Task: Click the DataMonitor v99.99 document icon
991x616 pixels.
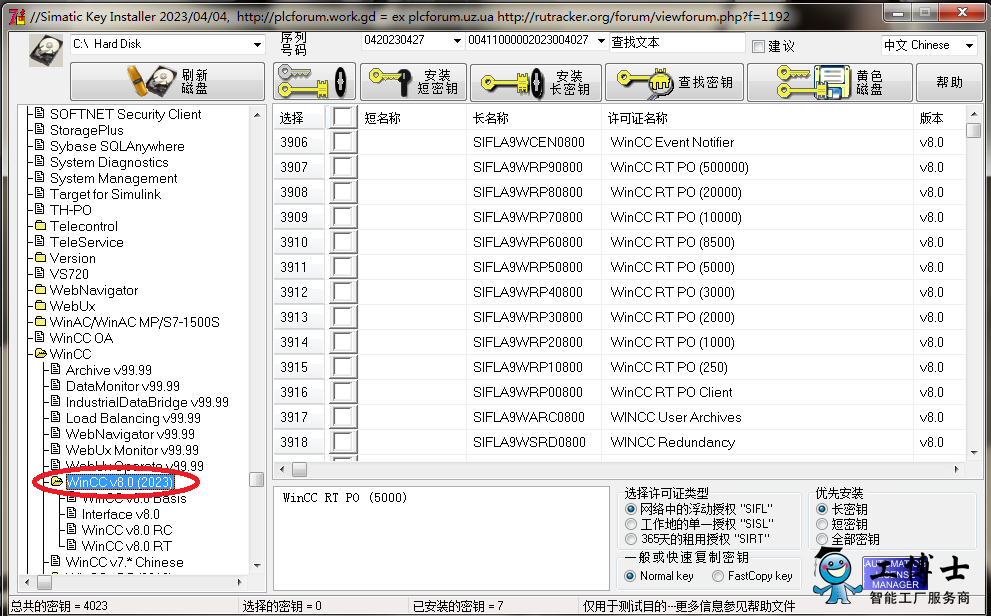Action: pyautogui.click(x=56, y=385)
